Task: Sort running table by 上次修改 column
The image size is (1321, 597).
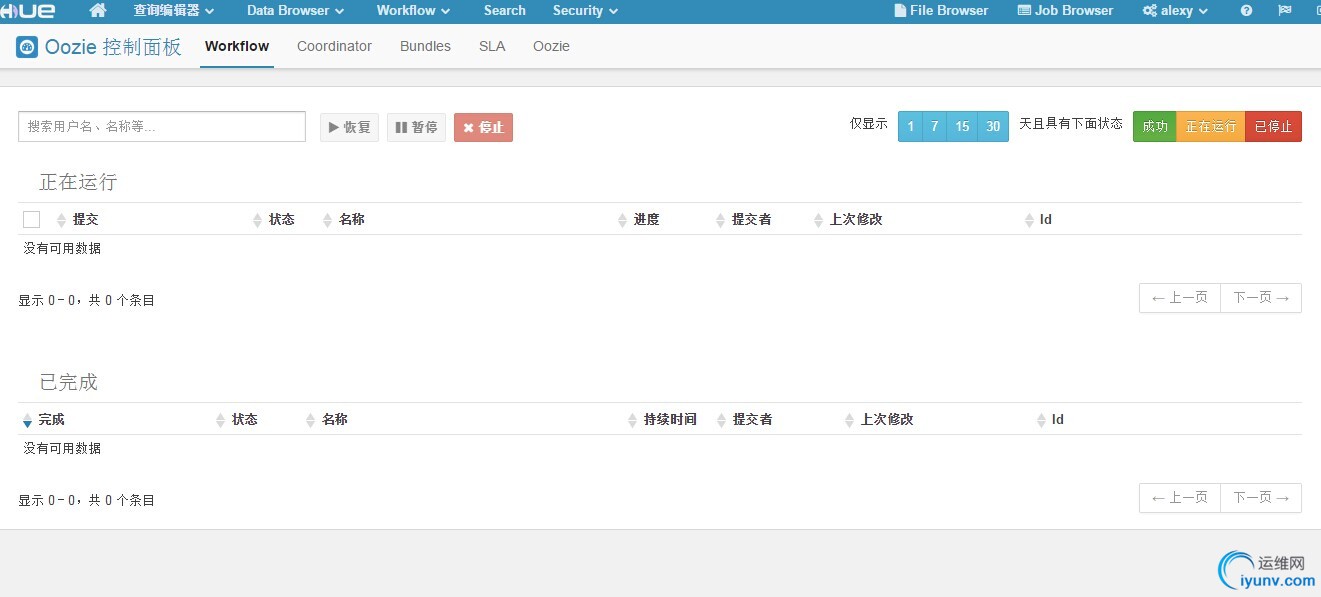Action: 856,220
